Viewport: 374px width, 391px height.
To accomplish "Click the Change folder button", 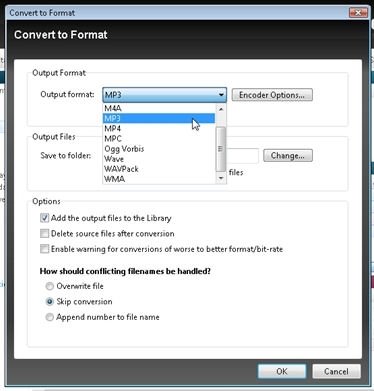I will (288, 156).
